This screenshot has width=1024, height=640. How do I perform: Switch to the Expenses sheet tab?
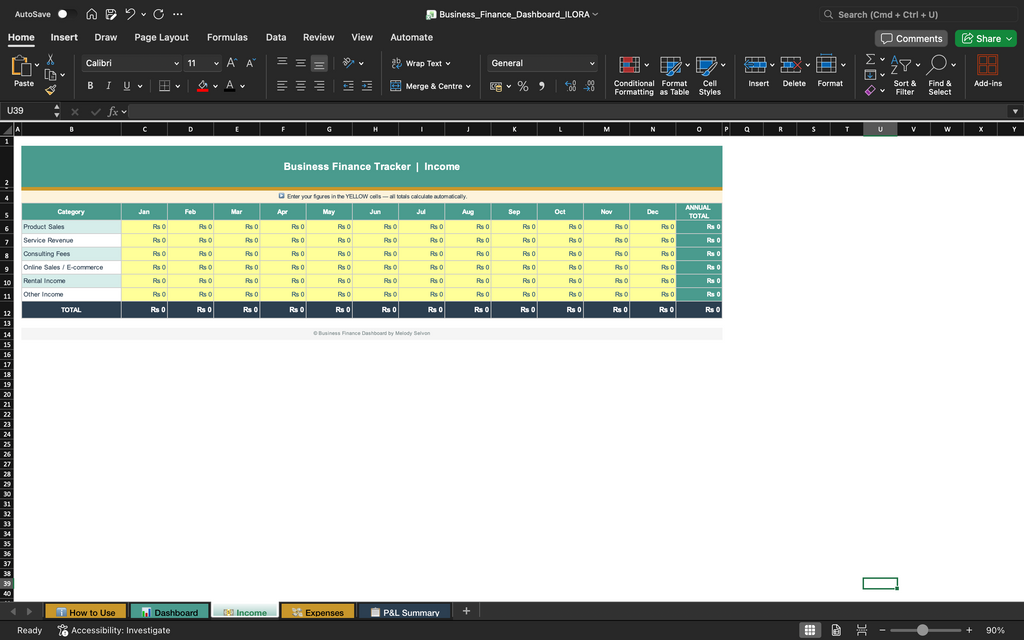pos(318,612)
